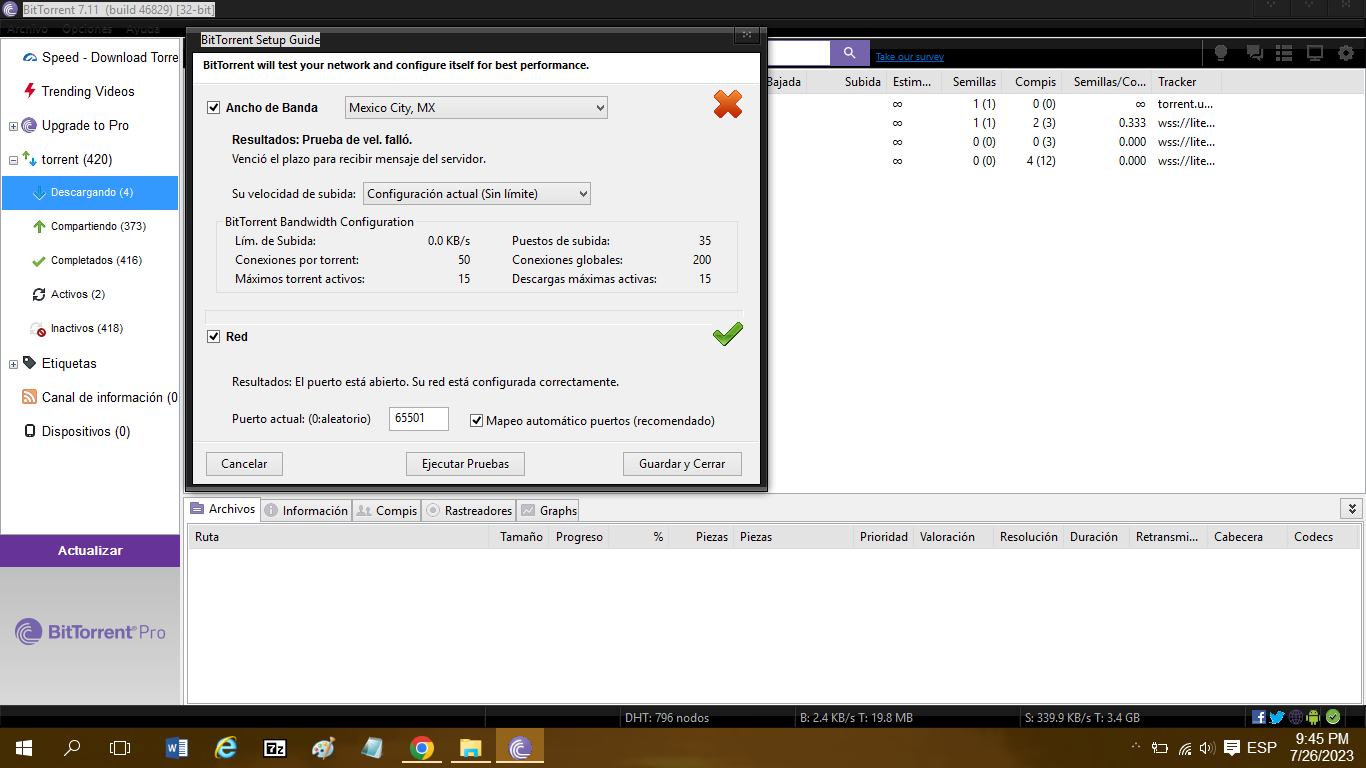
Task: Click the Android robot icon in status bar
Action: point(1313,717)
